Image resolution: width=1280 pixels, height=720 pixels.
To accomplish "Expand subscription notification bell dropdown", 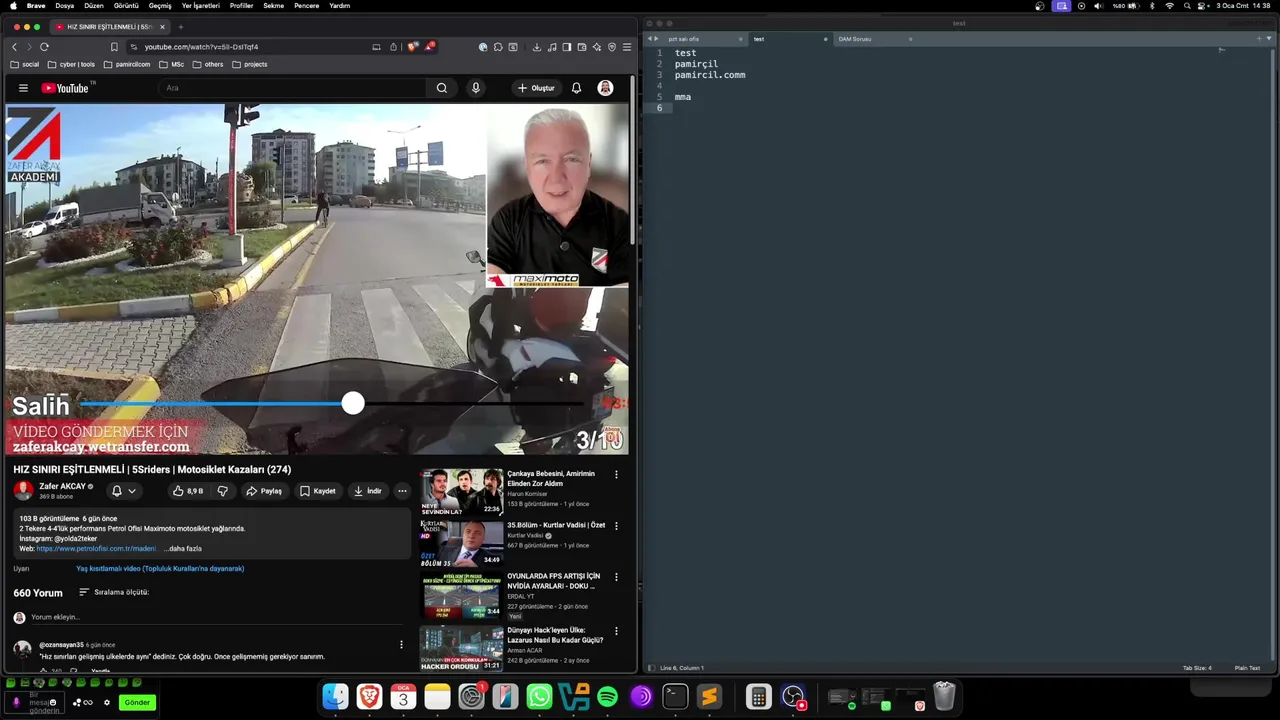I will pyautogui.click(x=124, y=491).
